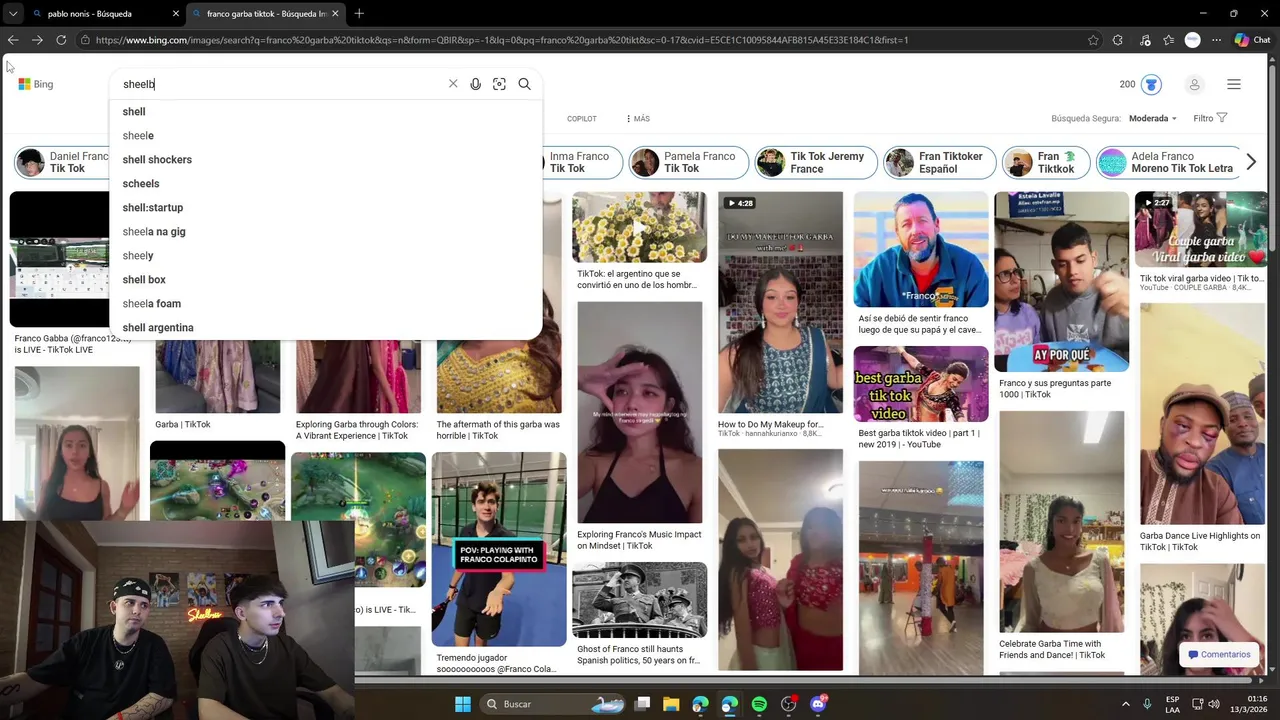Click the Pamela Franco Tik Tok chip
This screenshot has height=720, width=1280.
click(x=688, y=162)
